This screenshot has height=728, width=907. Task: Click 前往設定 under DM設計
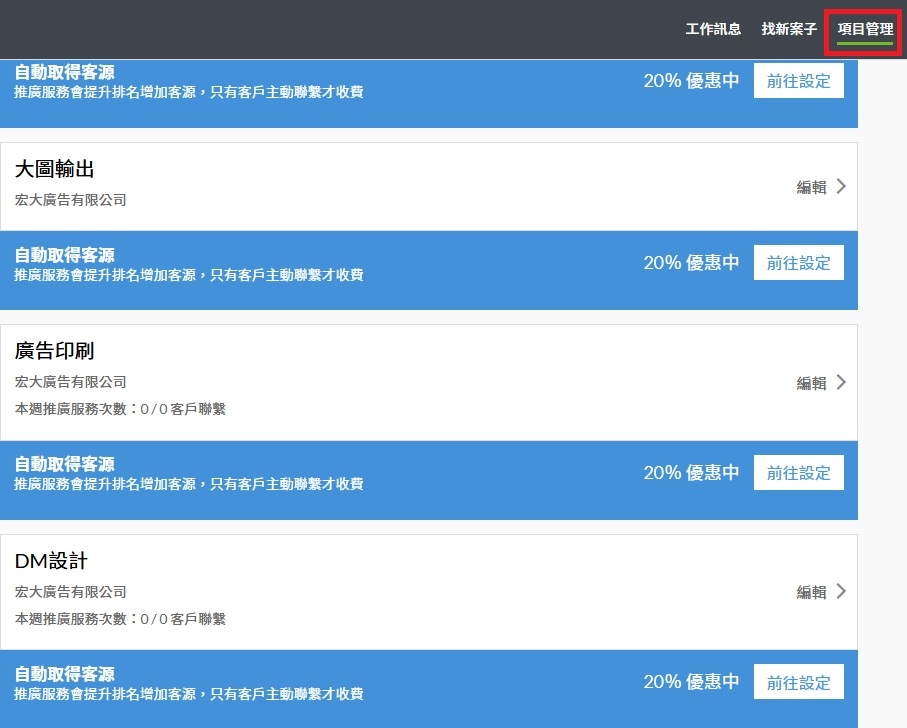pos(798,682)
